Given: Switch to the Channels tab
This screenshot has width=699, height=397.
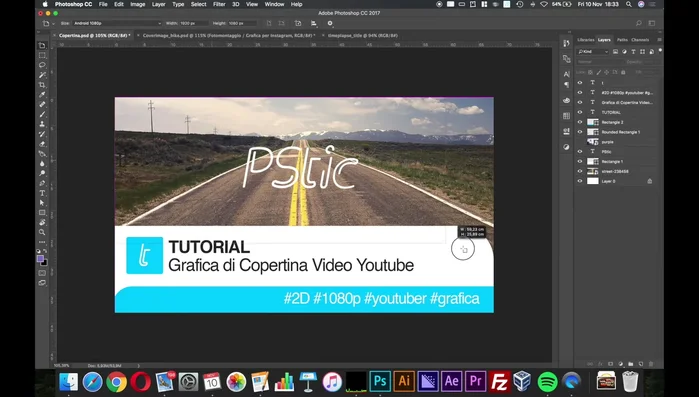Looking at the screenshot, I should 640,40.
